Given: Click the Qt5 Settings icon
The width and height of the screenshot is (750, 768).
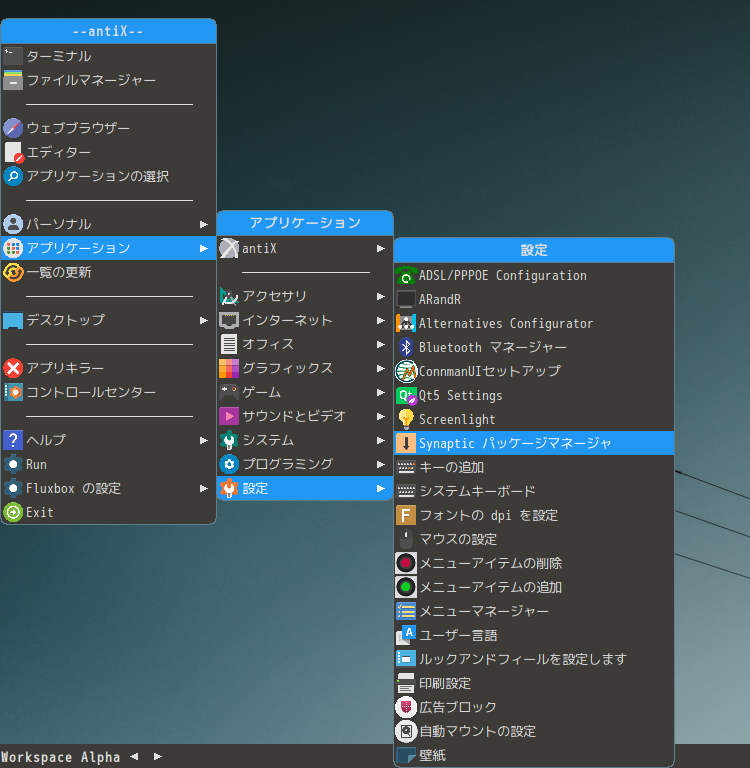Looking at the screenshot, I should point(406,395).
